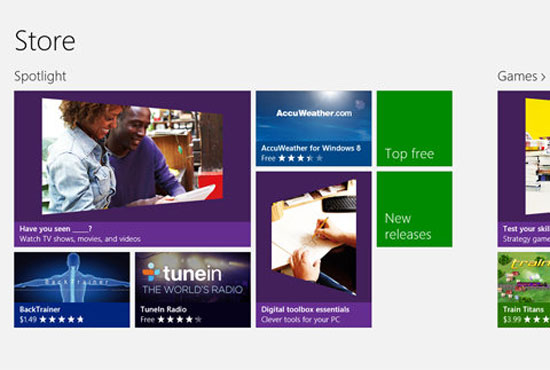
Task: Click the chevron next to Games
Action: coord(543,77)
